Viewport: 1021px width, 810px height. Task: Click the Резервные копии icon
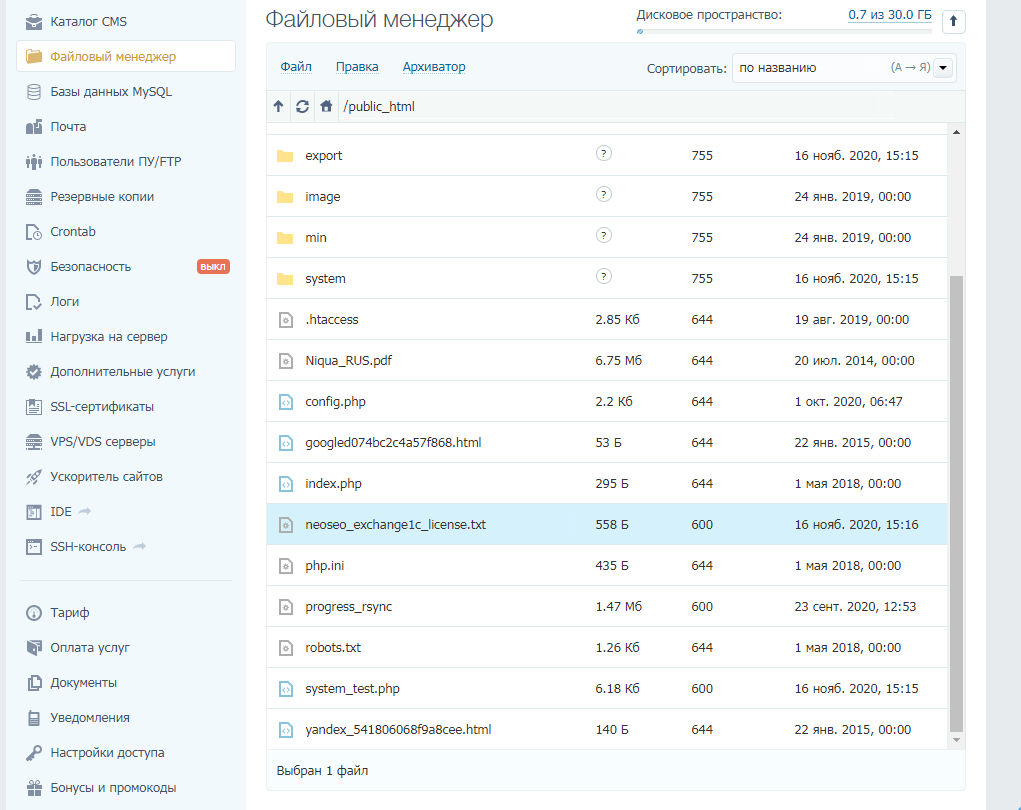coord(34,197)
